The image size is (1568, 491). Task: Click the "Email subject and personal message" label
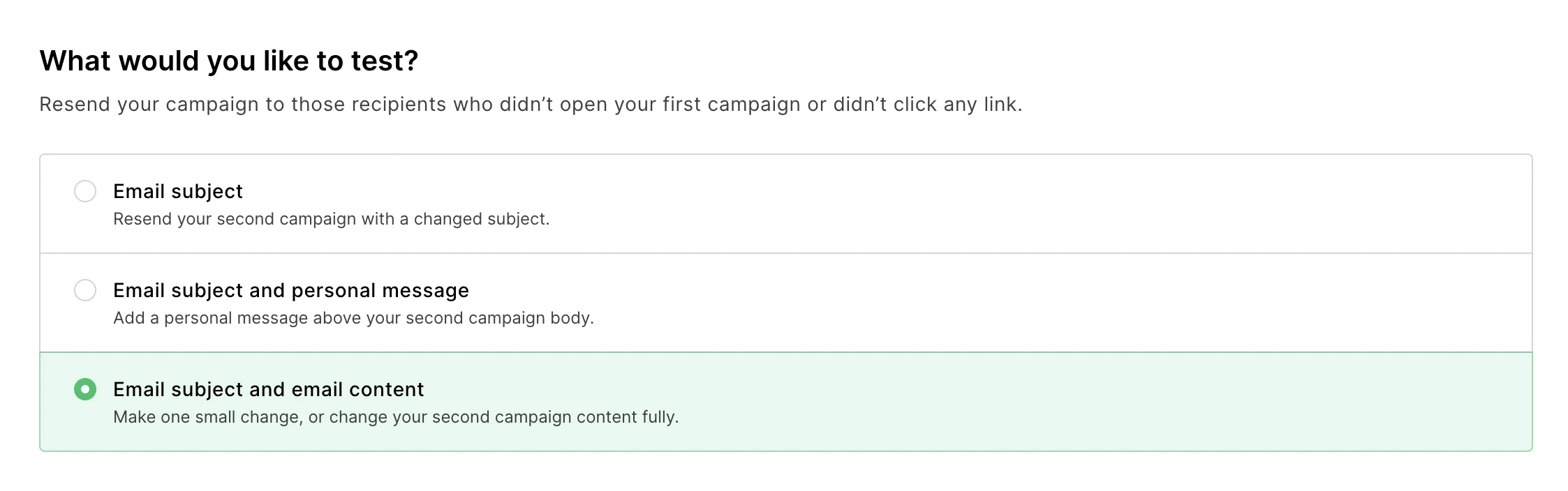click(x=290, y=290)
